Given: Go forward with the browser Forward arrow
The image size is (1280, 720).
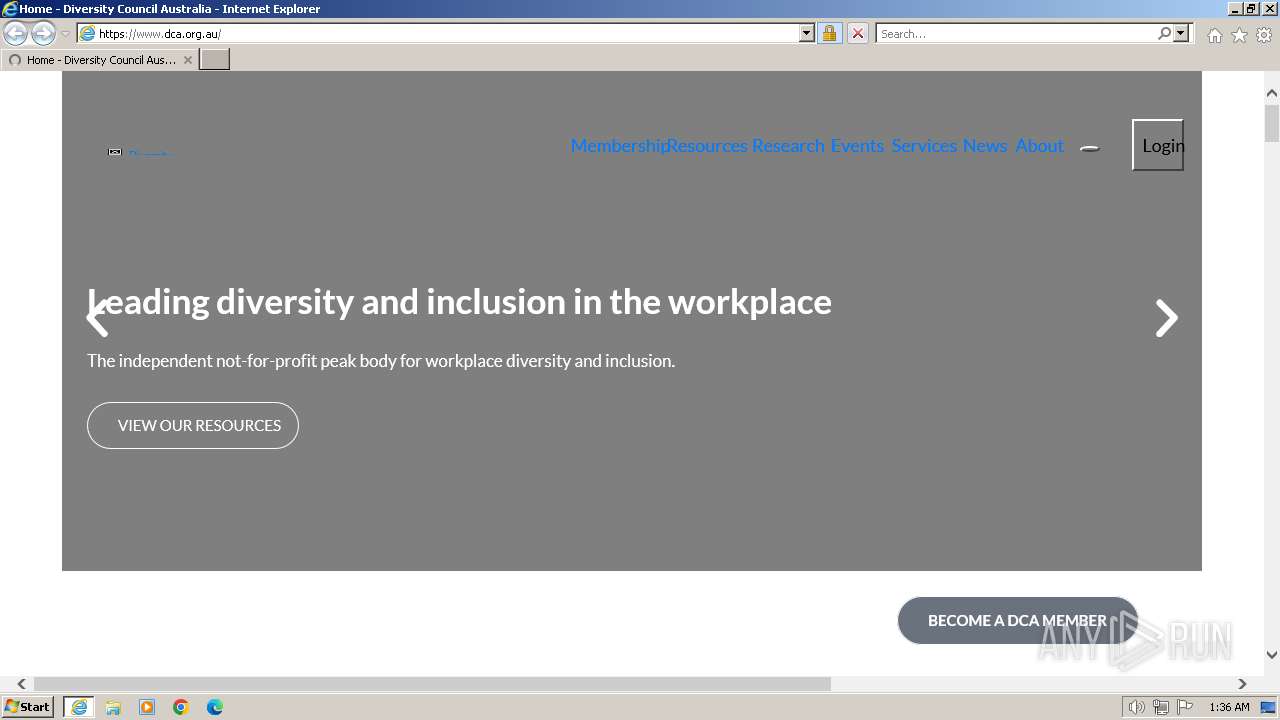Looking at the screenshot, I should 43,33.
